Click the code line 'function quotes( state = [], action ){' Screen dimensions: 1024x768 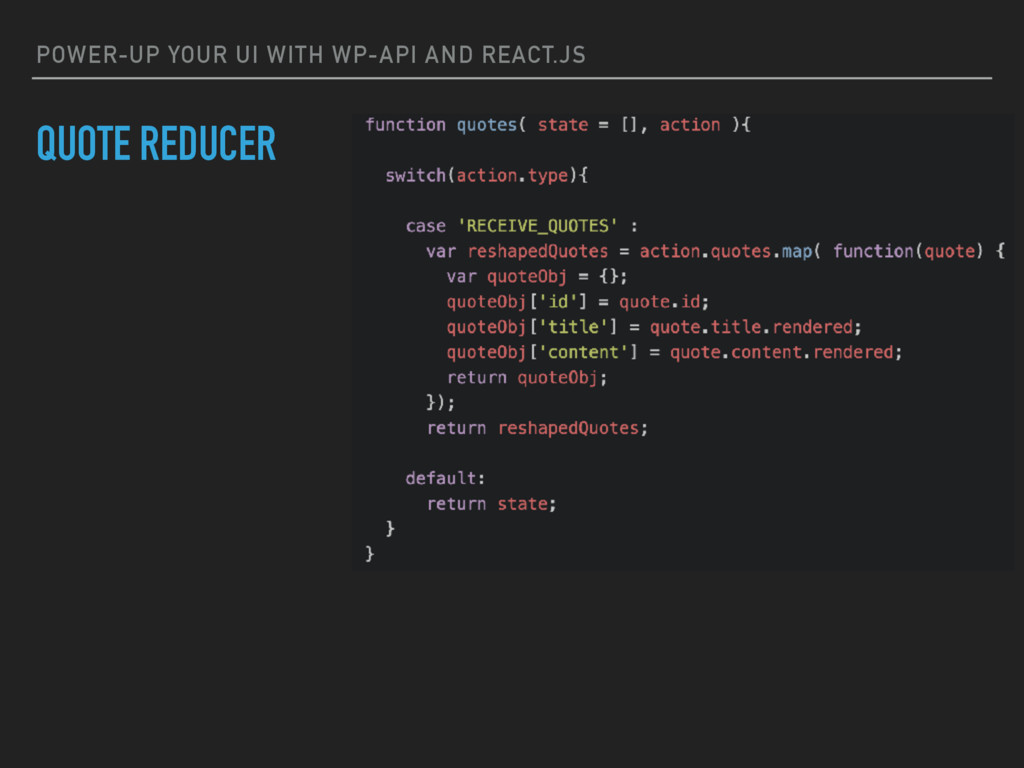coord(558,125)
